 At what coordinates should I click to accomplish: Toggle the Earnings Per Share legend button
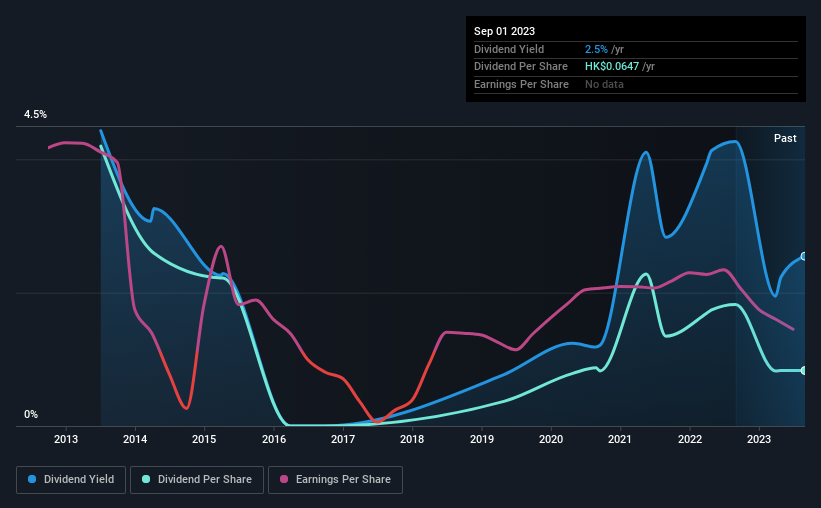pos(335,480)
